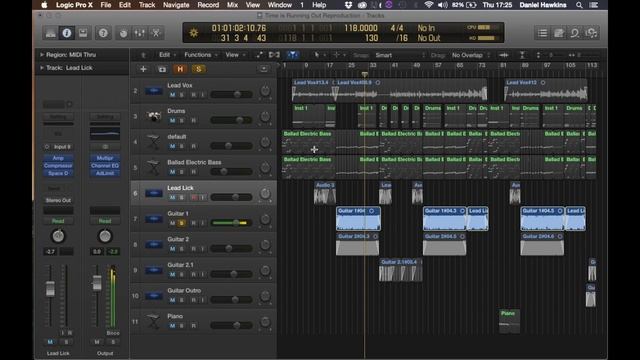This screenshot has width=640, height=360.
Task: Open the Editors scissors button
Action: [x=156, y=33]
